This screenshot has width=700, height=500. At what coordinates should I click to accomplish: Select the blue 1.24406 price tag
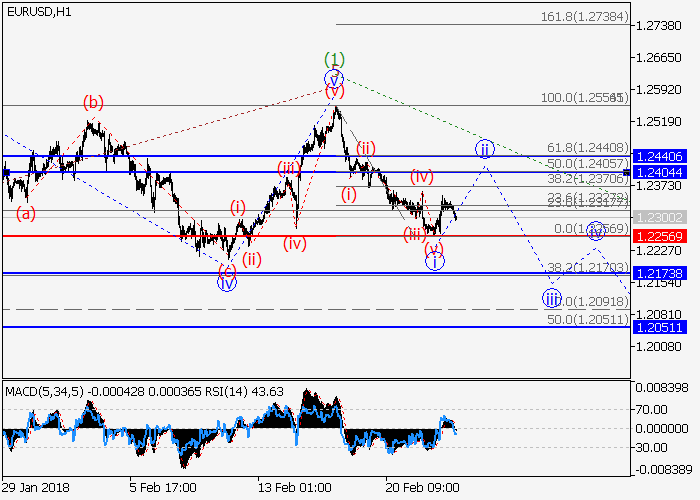click(659, 156)
